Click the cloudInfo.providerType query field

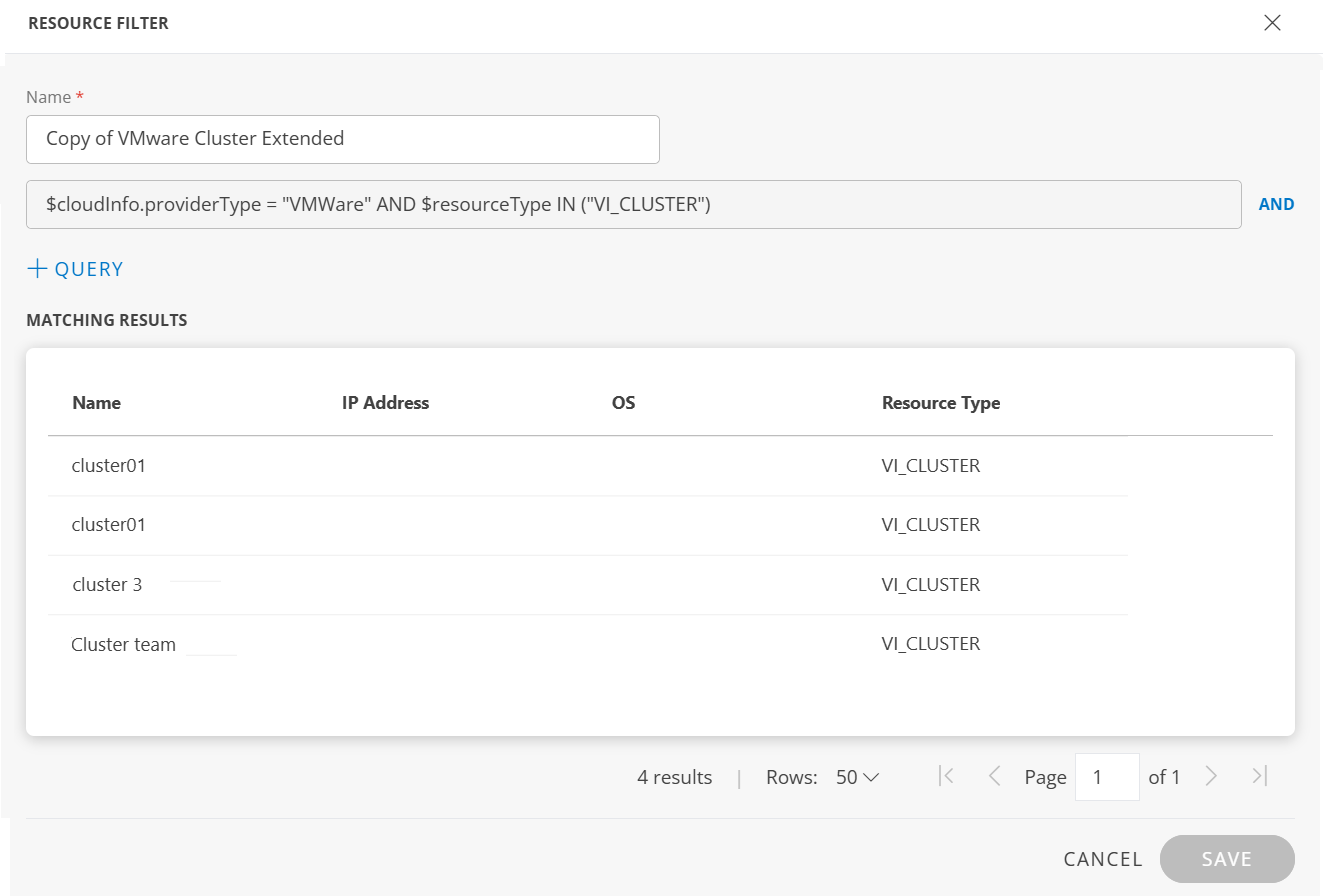[633, 204]
